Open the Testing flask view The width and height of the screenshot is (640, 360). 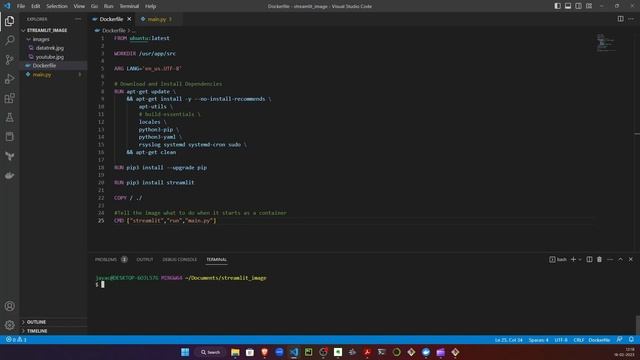[x=9, y=118]
